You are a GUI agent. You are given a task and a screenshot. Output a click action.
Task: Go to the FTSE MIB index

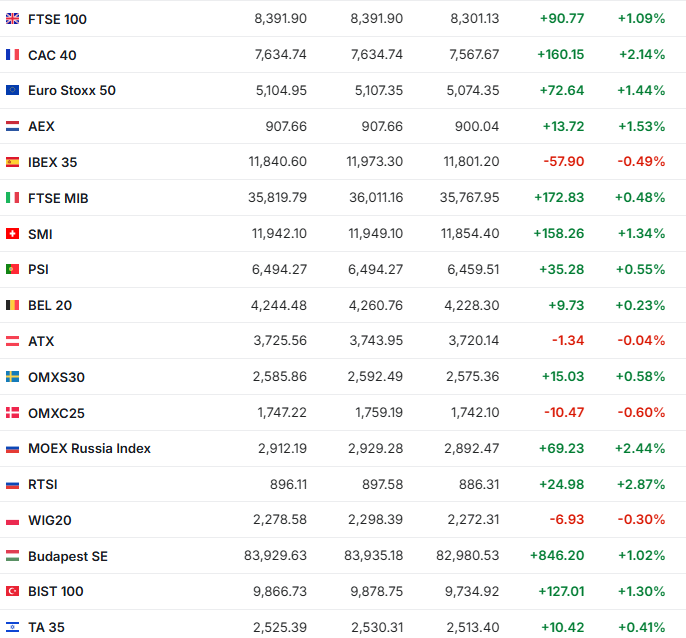point(58,198)
